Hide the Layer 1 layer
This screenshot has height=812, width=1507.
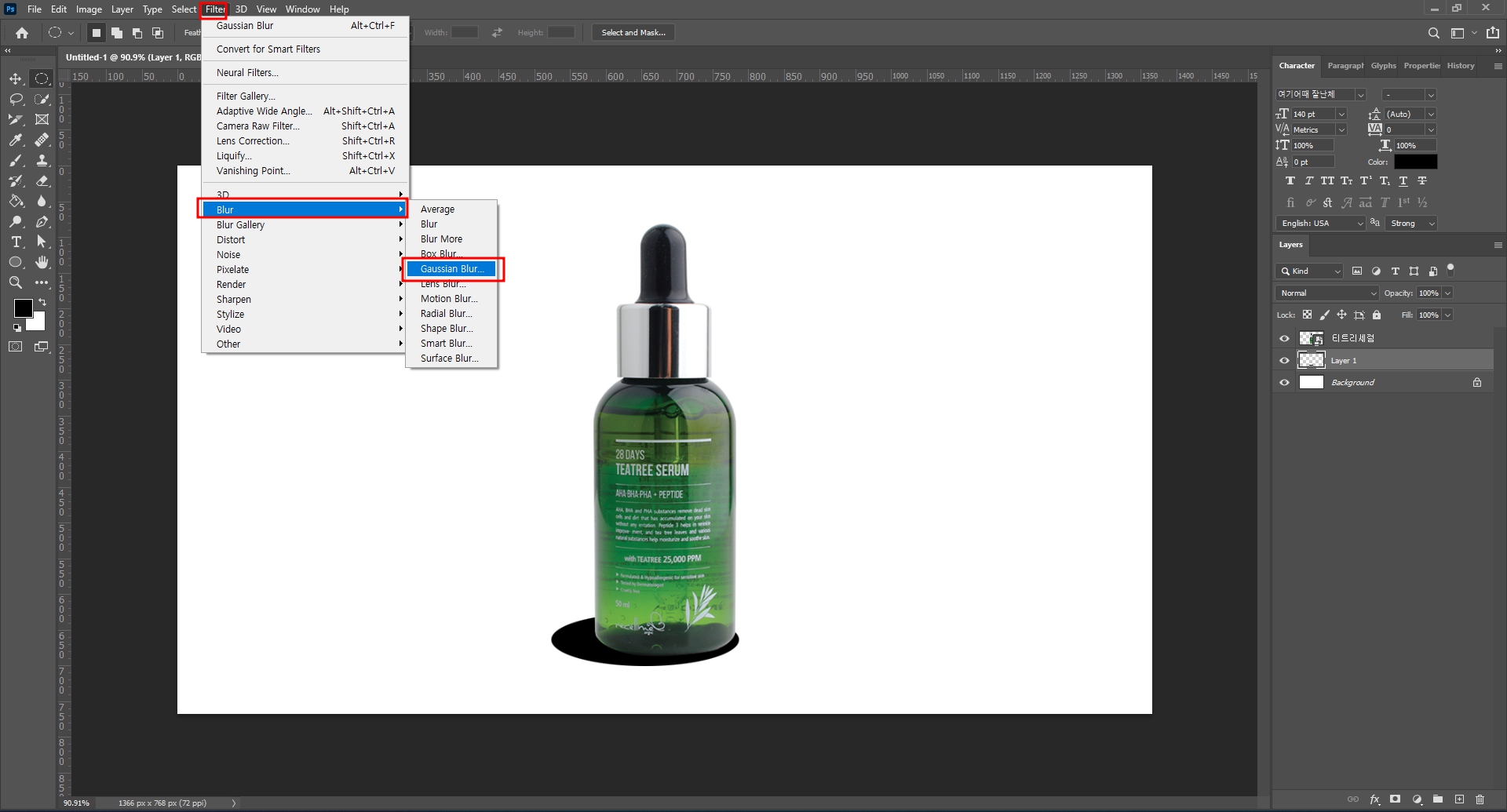pos(1284,361)
